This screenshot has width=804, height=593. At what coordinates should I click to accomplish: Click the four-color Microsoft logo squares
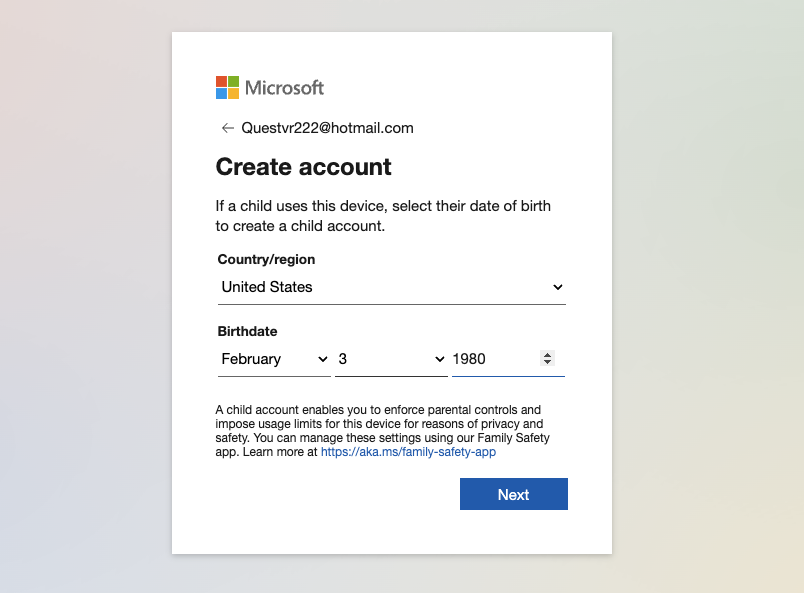(227, 88)
